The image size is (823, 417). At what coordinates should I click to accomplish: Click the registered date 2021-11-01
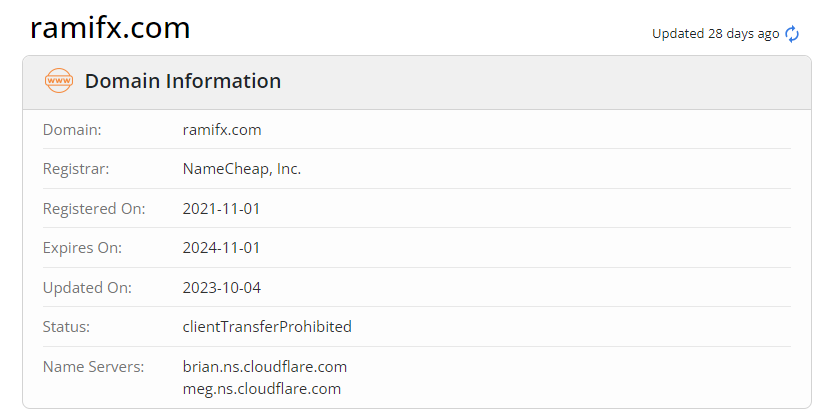(x=222, y=209)
